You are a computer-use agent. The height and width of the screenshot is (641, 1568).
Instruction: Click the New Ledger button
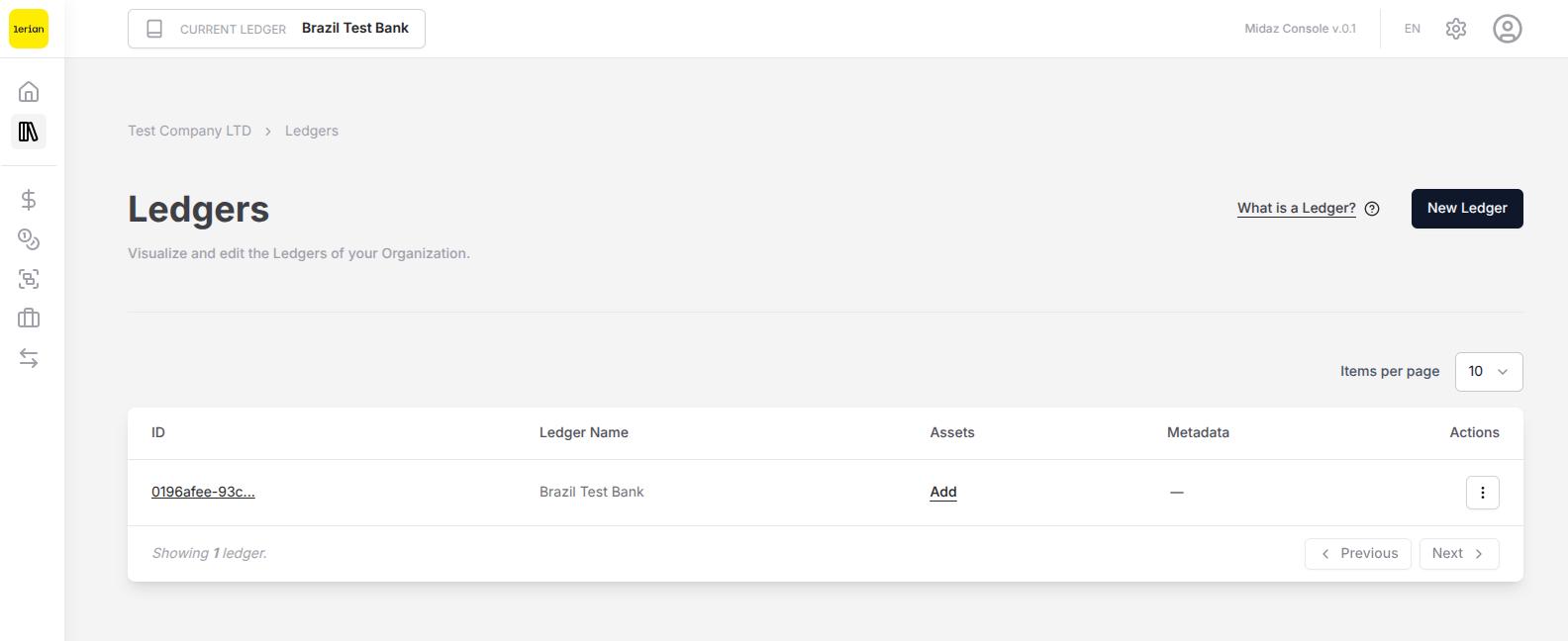pos(1467,209)
